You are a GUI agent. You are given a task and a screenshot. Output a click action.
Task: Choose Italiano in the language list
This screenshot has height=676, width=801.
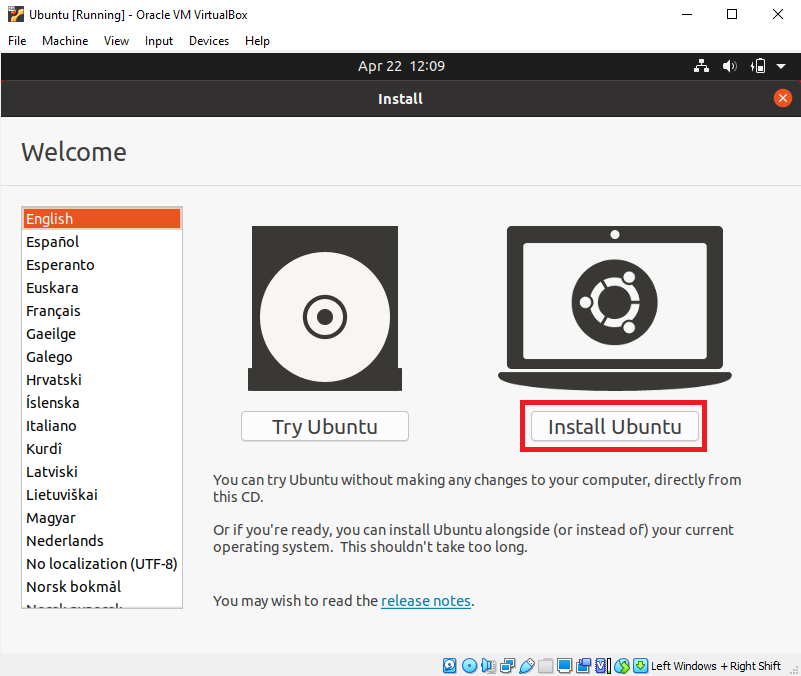(102, 426)
